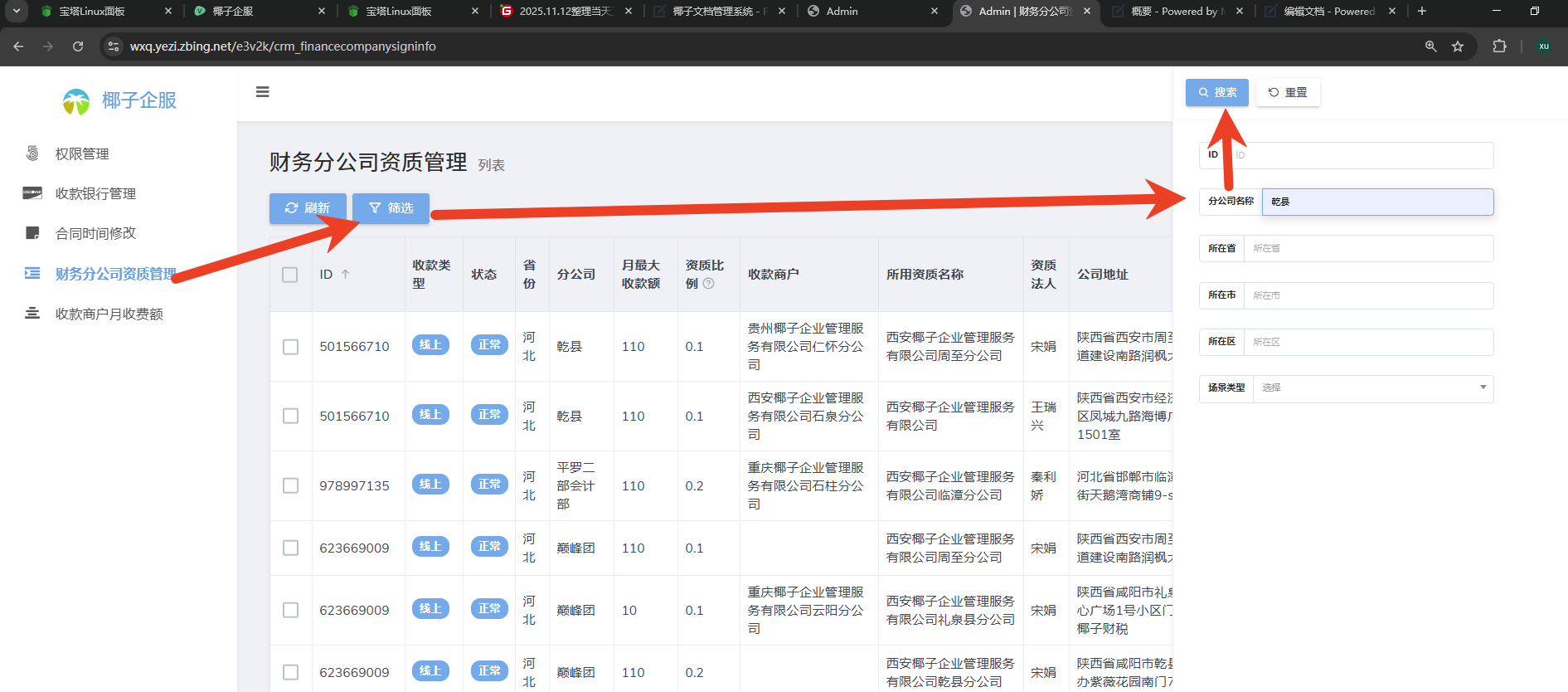
Task: Open a new browser tab
Action: click(1422, 11)
